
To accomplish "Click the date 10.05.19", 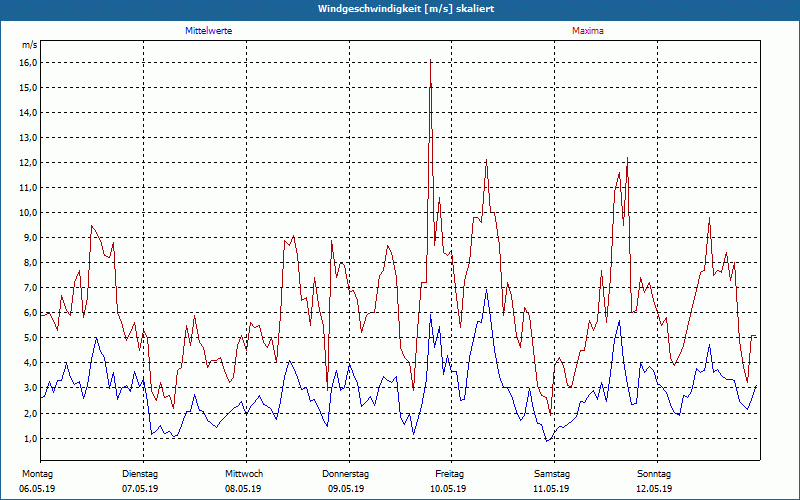I will [448, 489].
